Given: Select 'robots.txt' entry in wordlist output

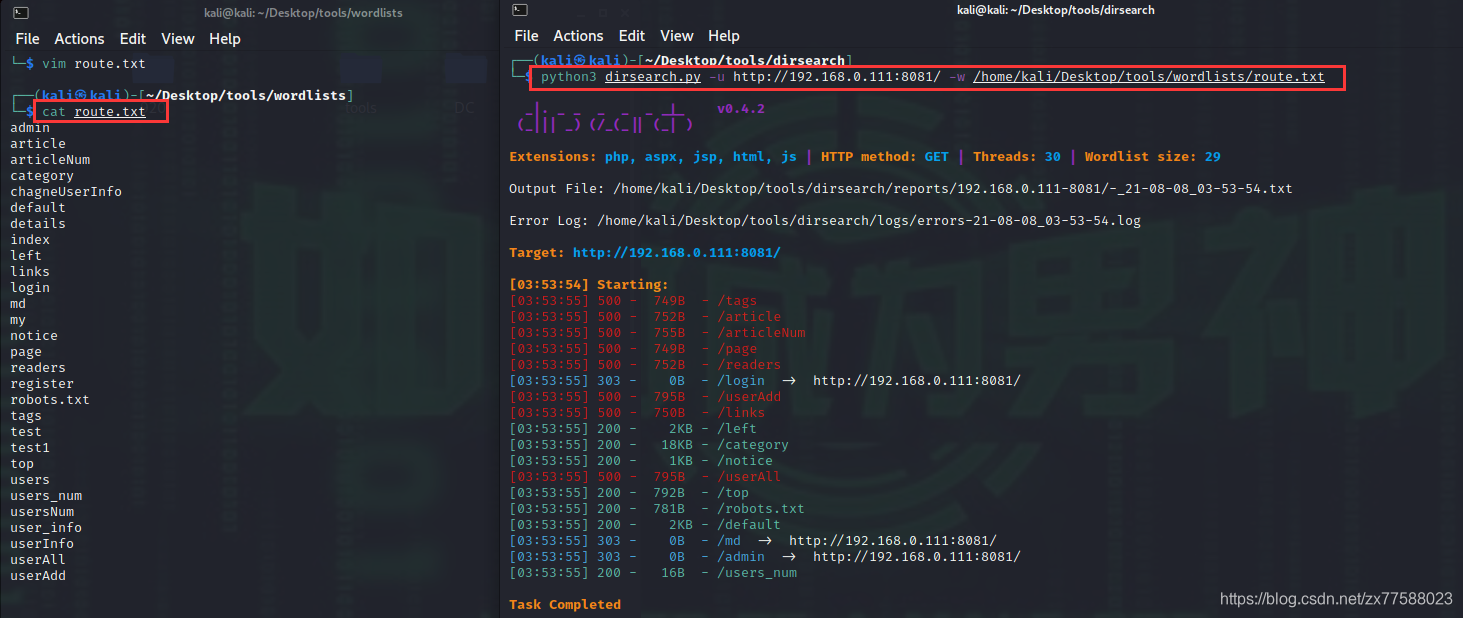Looking at the screenshot, I should click(50, 400).
